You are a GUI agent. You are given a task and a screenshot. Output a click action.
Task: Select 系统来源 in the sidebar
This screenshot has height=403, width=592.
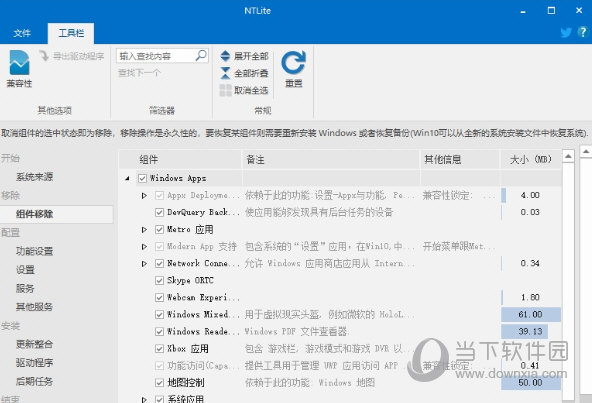click(x=34, y=177)
